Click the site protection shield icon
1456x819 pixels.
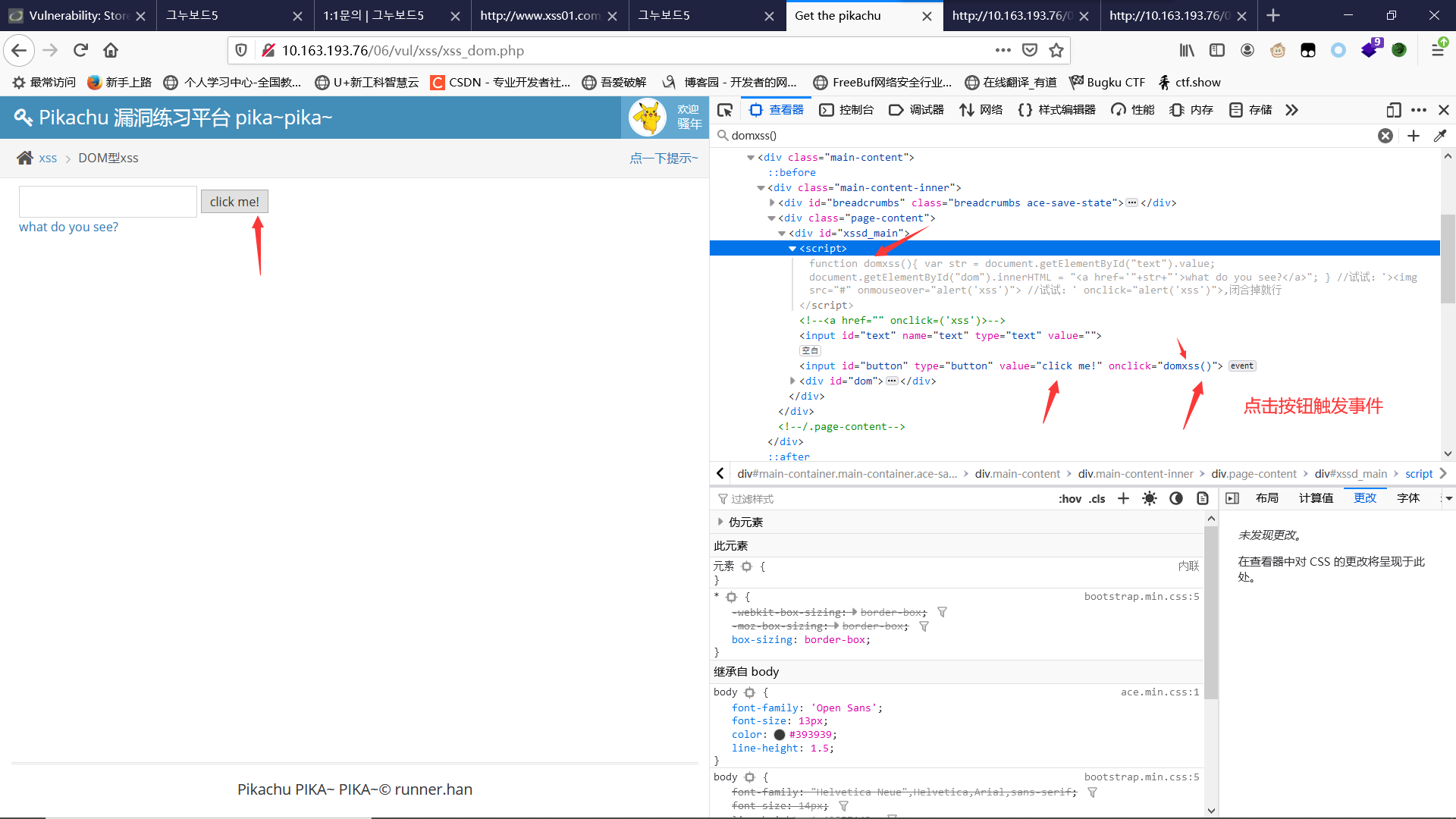[x=241, y=50]
